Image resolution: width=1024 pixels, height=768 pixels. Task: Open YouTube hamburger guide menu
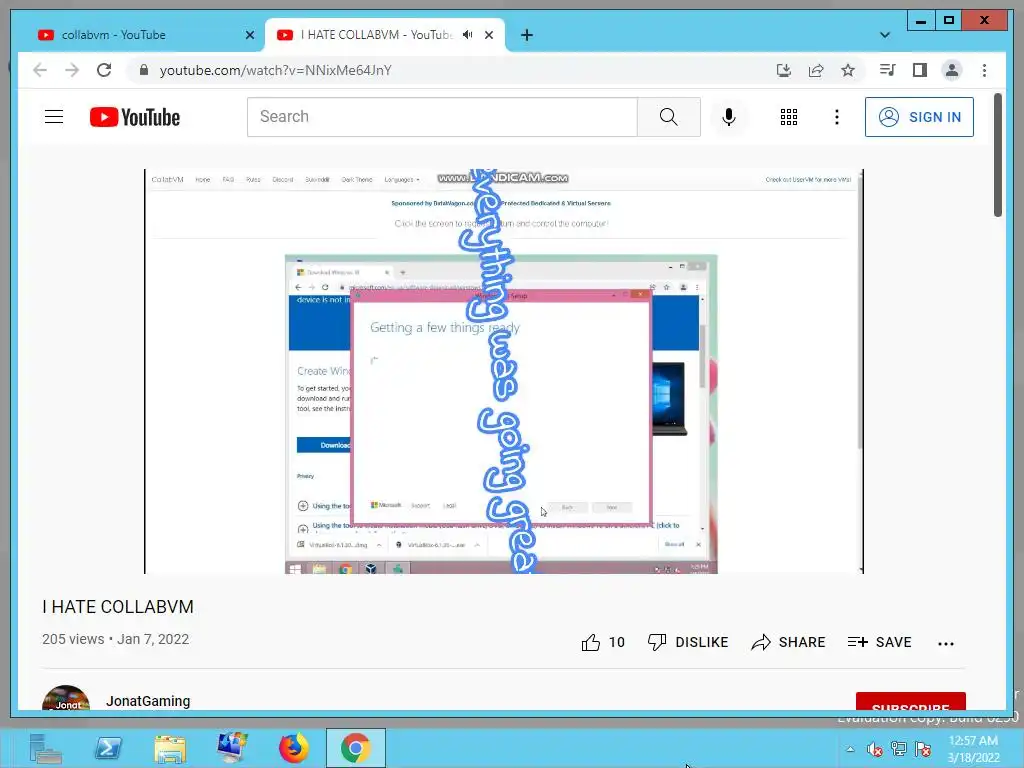54,117
